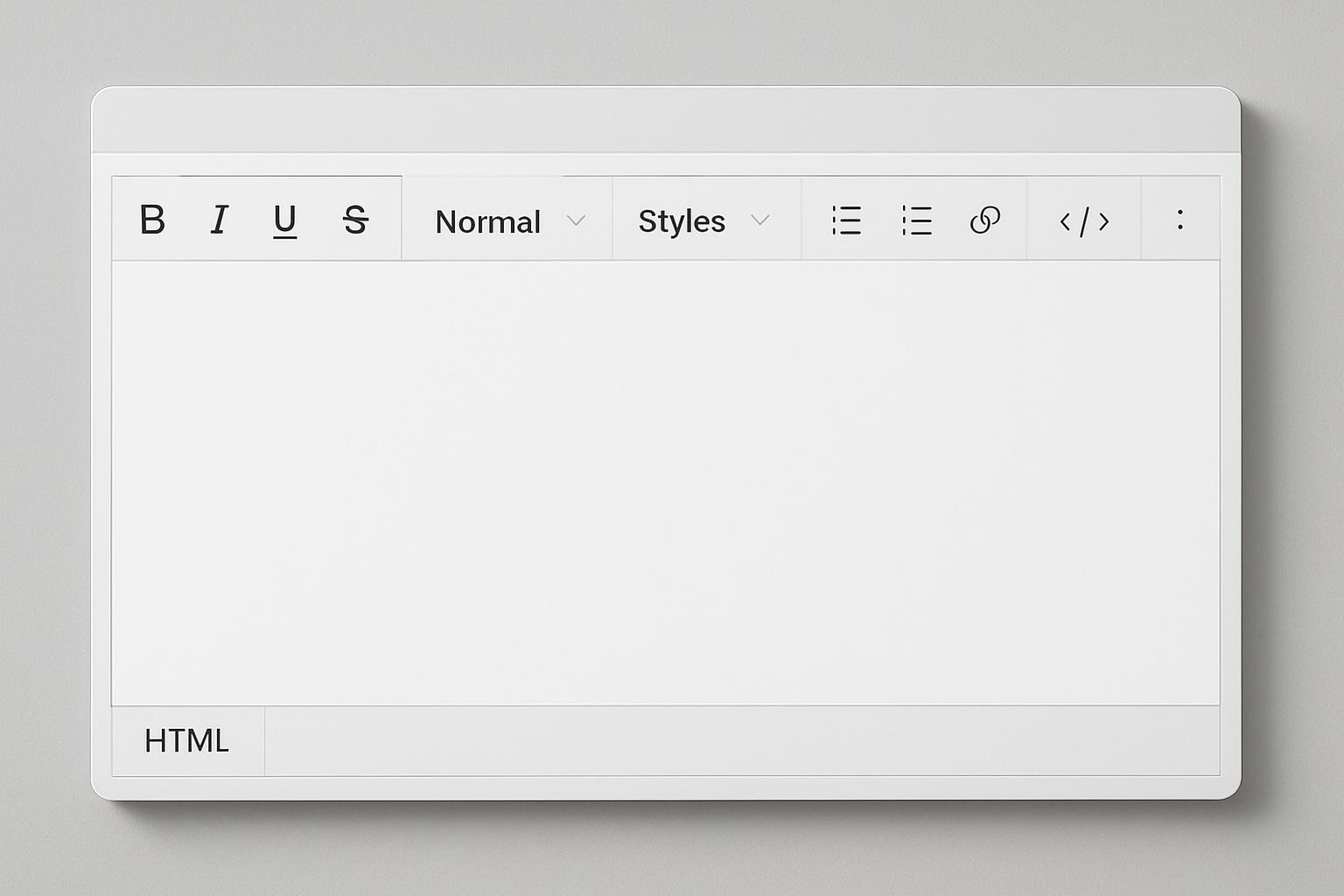Select the Styles text label in toolbar
This screenshot has width=1344, height=896.
pos(682,221)
